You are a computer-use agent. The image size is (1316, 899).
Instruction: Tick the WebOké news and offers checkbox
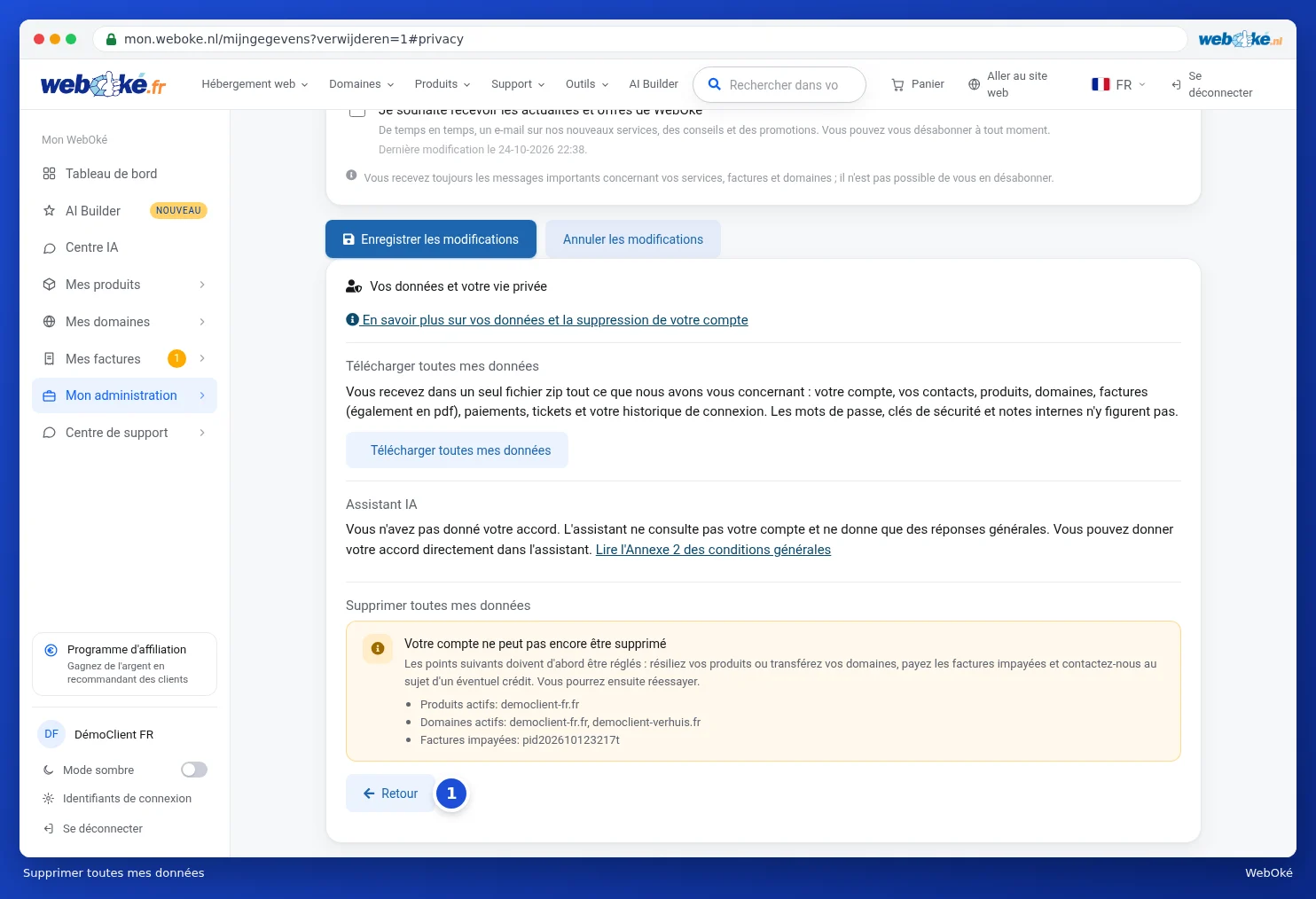[x=357, y=110]
